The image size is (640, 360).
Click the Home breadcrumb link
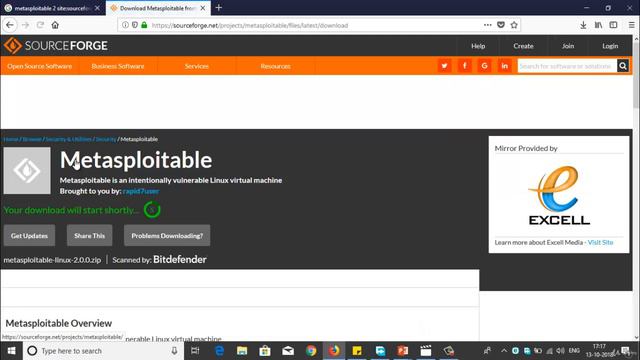click(x=11, y=139)
